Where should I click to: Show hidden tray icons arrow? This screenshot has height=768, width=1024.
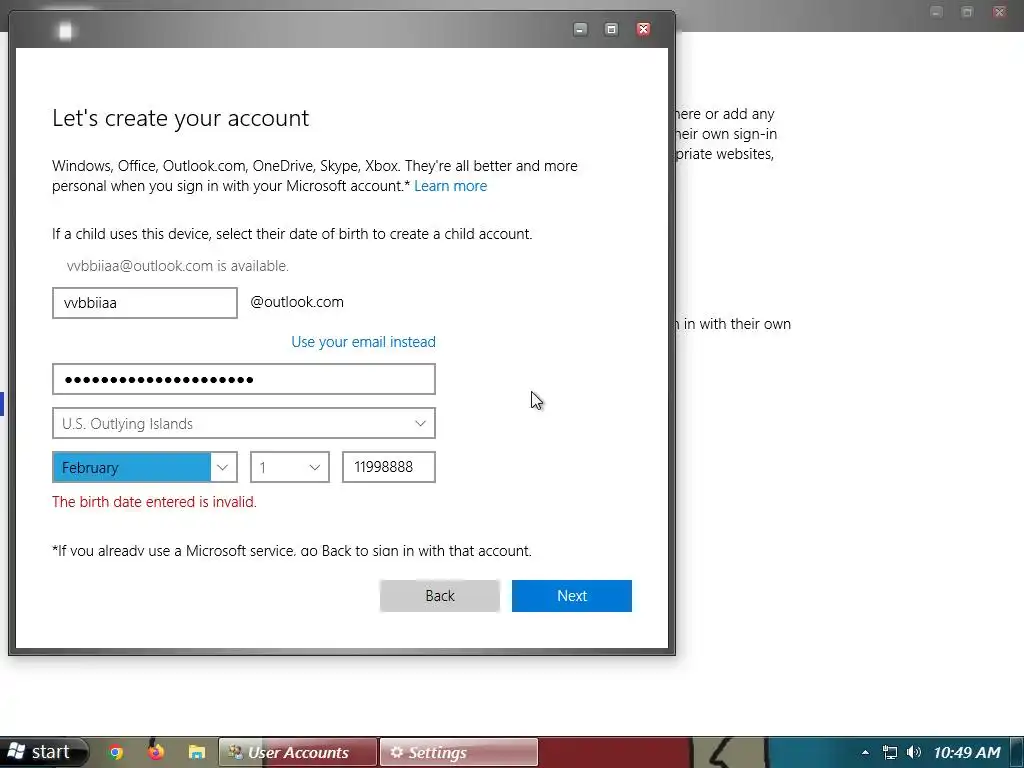point(865,753)
